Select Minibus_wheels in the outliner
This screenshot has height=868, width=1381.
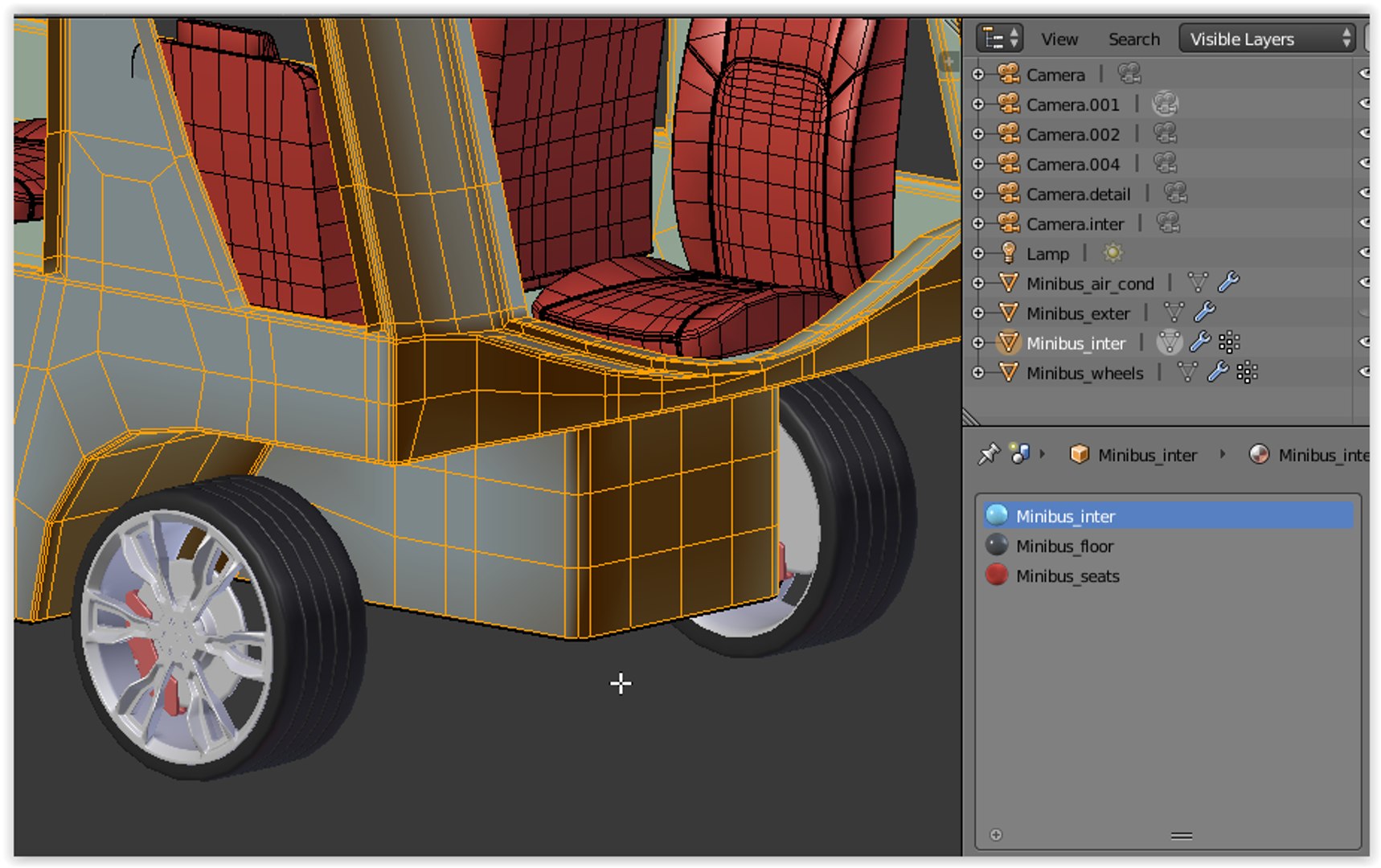coord(1084,374)
